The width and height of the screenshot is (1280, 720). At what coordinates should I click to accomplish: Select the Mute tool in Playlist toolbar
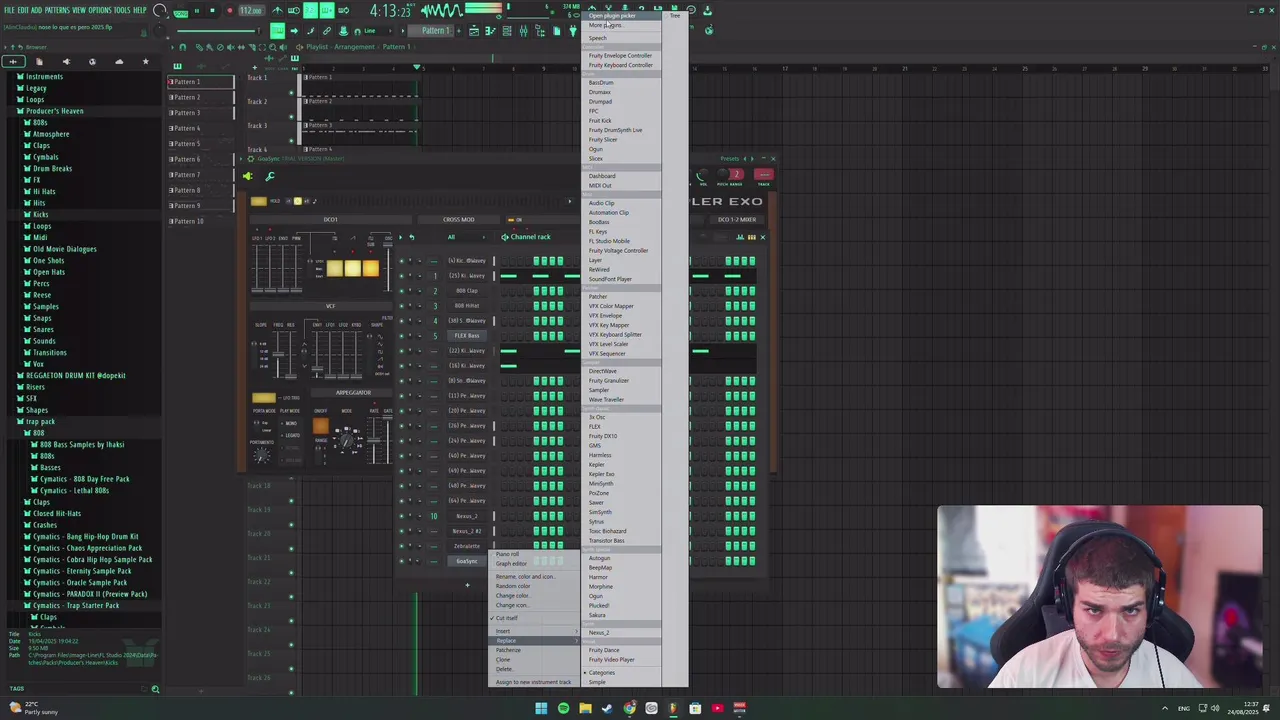230,47
